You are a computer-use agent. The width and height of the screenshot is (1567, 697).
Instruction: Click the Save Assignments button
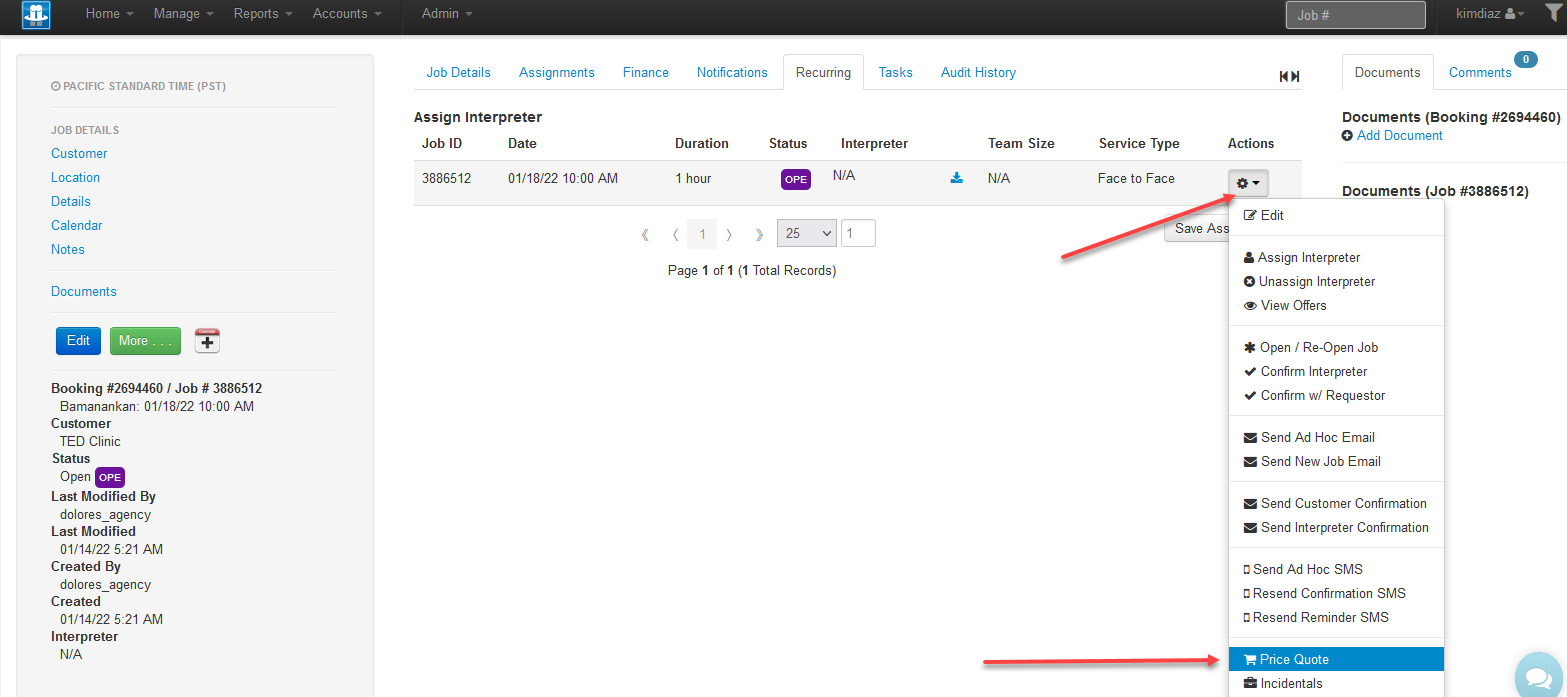click(x=1198, y=229)
